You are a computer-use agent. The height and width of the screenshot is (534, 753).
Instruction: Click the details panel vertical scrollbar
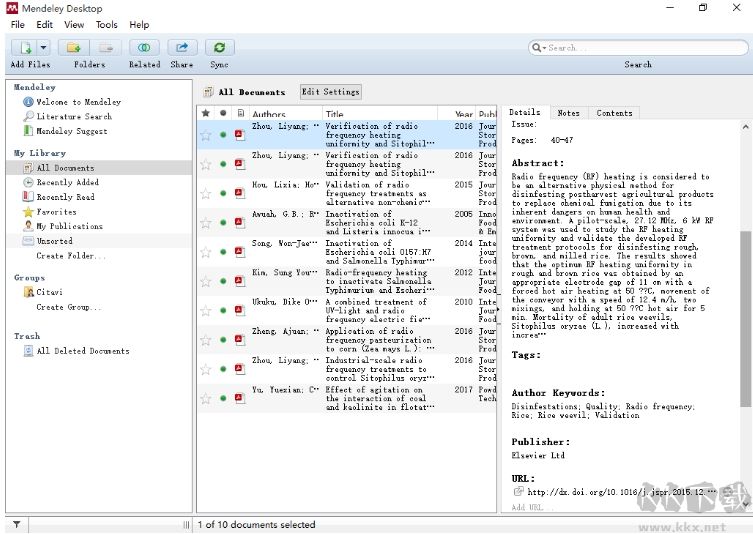(745, 320)
